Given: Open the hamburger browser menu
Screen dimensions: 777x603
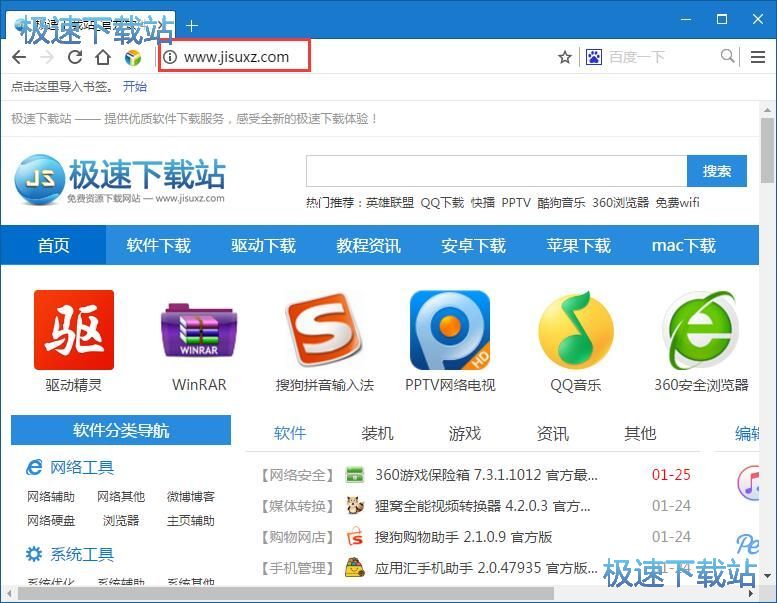Looking at the screenshot, I should click(x=758, y=57).
